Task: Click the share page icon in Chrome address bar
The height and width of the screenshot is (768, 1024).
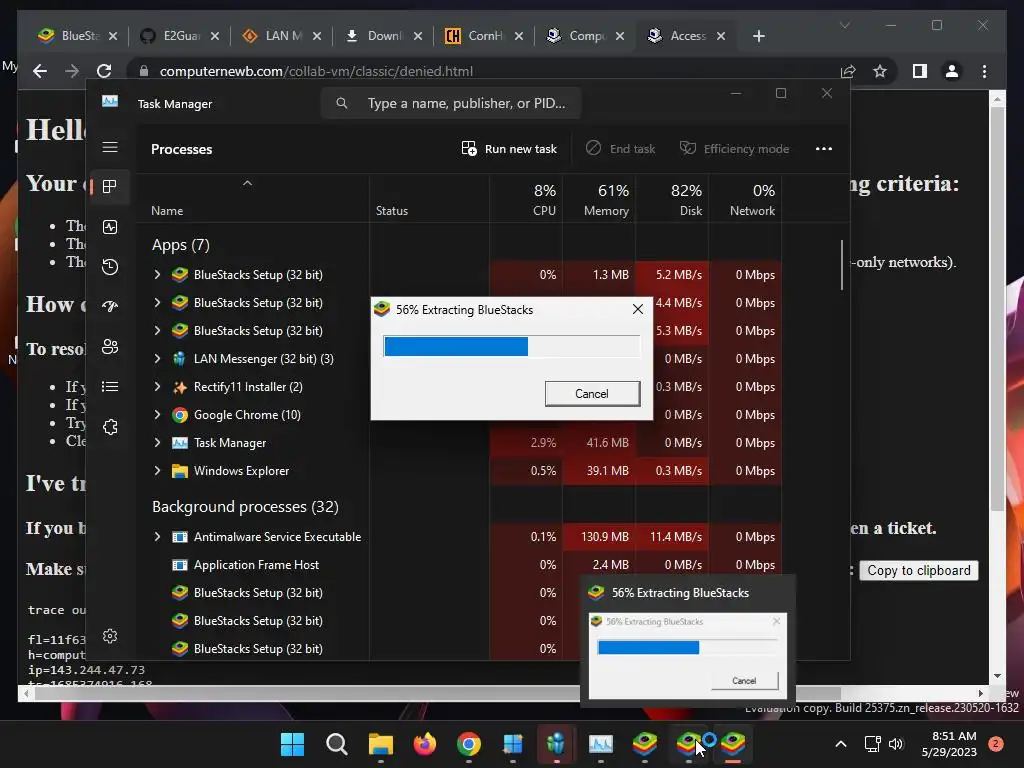Action: pyautogui.click(x=848, y=71)
